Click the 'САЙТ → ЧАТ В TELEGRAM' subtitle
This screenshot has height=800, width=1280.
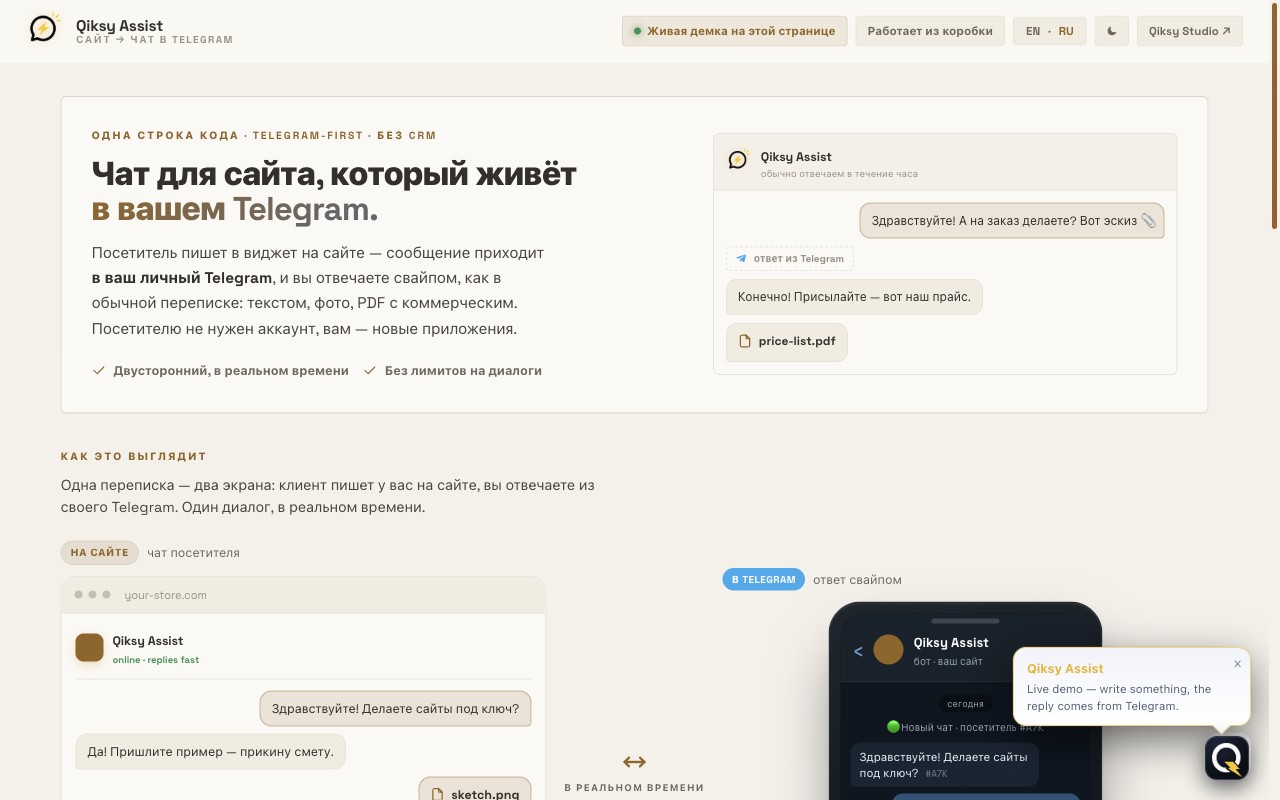point(154,40)
